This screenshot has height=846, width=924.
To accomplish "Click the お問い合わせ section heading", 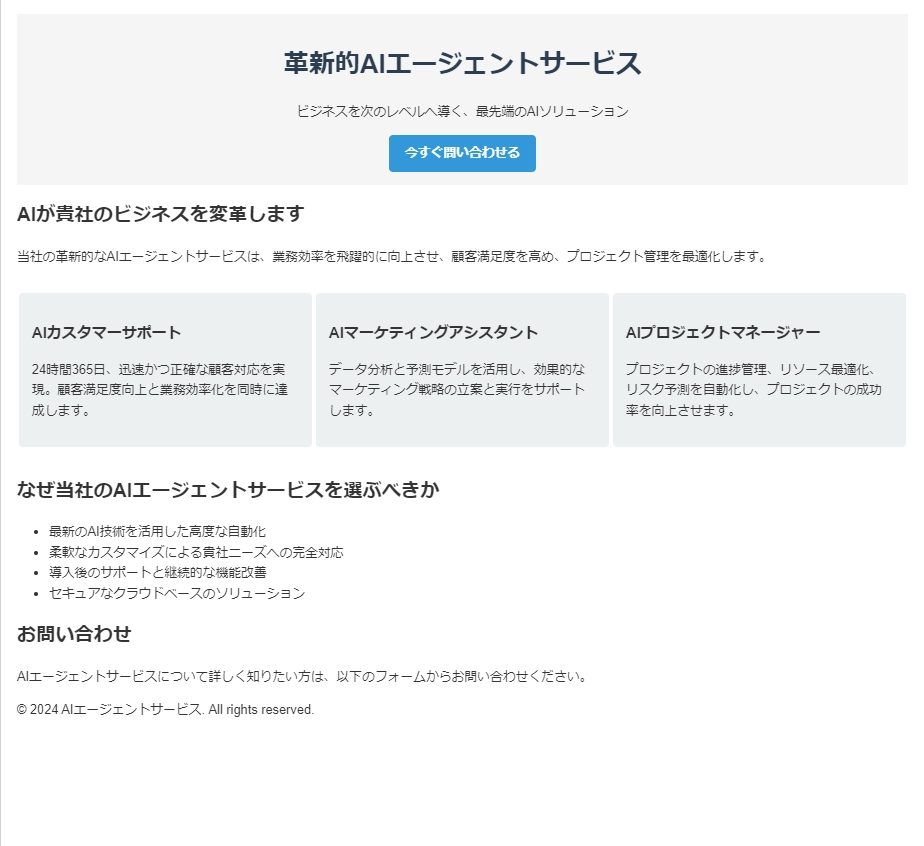I will [74, 633].
